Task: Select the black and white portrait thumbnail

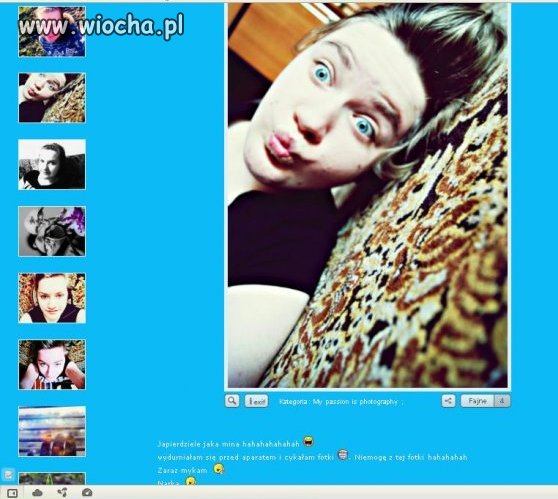Action: point(52,164)
